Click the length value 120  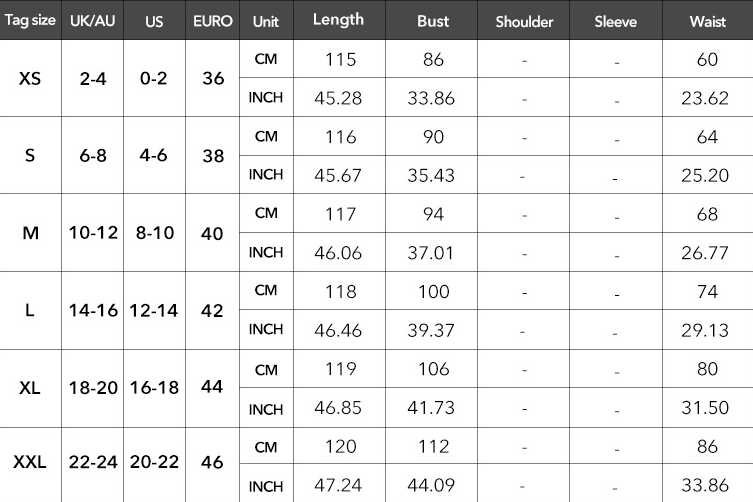point(340,447)
